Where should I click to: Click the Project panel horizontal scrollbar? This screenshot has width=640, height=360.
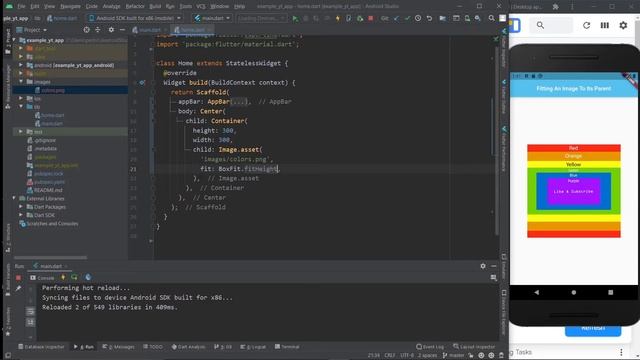click(50, 258)
